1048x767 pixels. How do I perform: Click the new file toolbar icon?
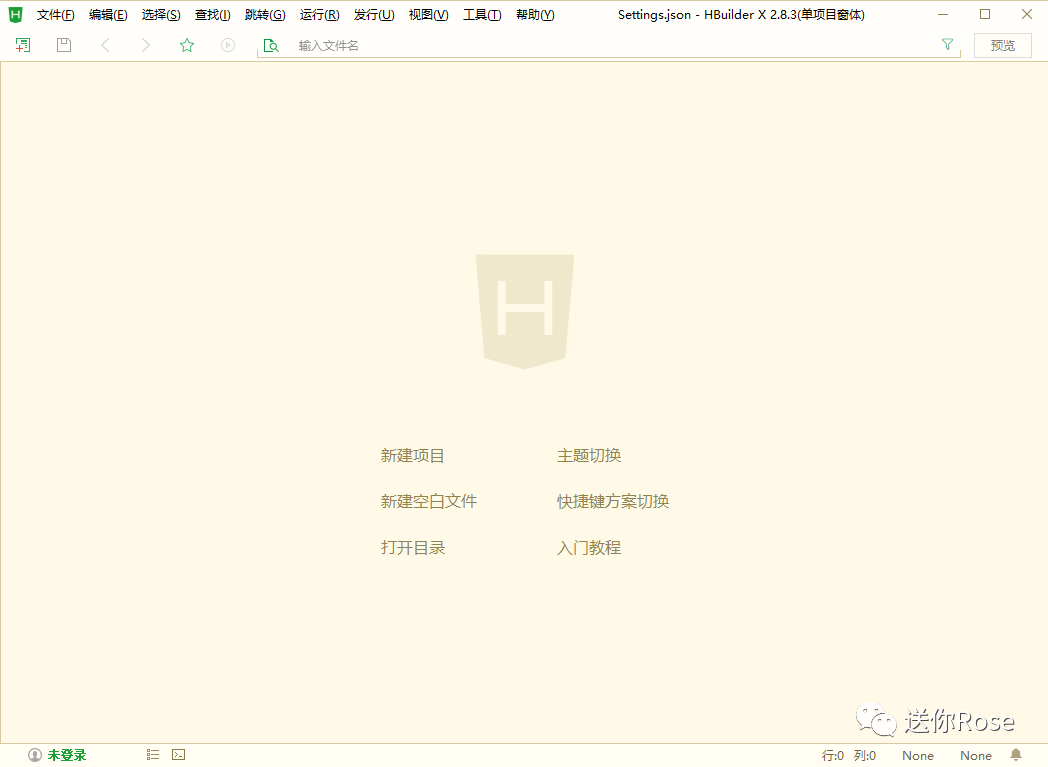coord(23,45)
